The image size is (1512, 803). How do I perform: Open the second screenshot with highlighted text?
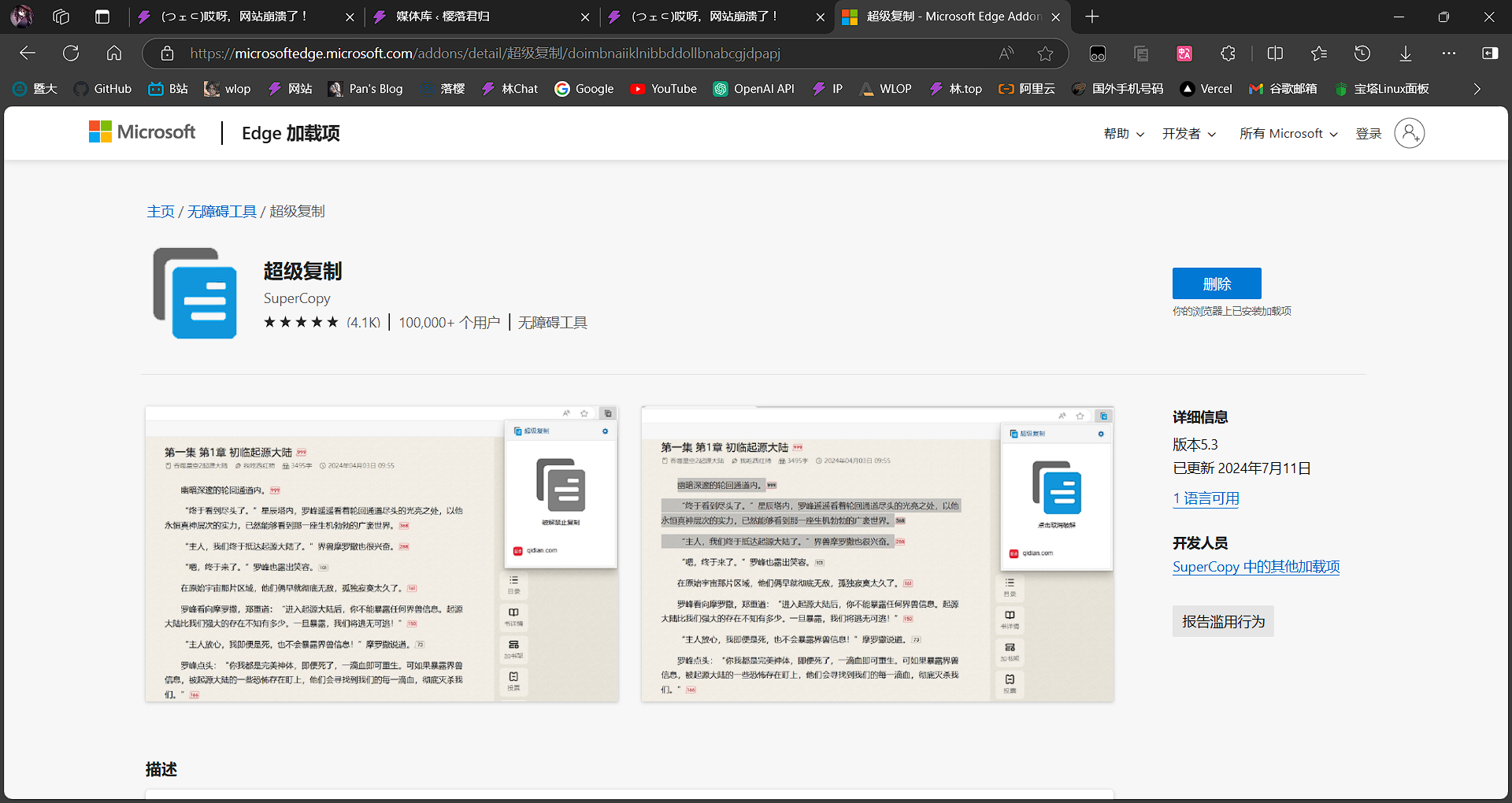[877, 553]
